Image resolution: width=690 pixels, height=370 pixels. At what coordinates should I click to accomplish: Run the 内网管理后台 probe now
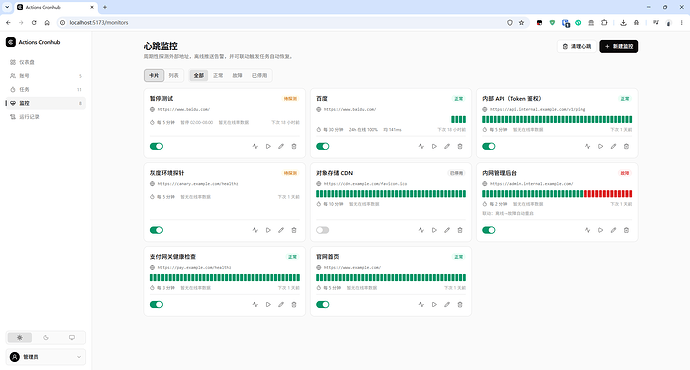600,230
